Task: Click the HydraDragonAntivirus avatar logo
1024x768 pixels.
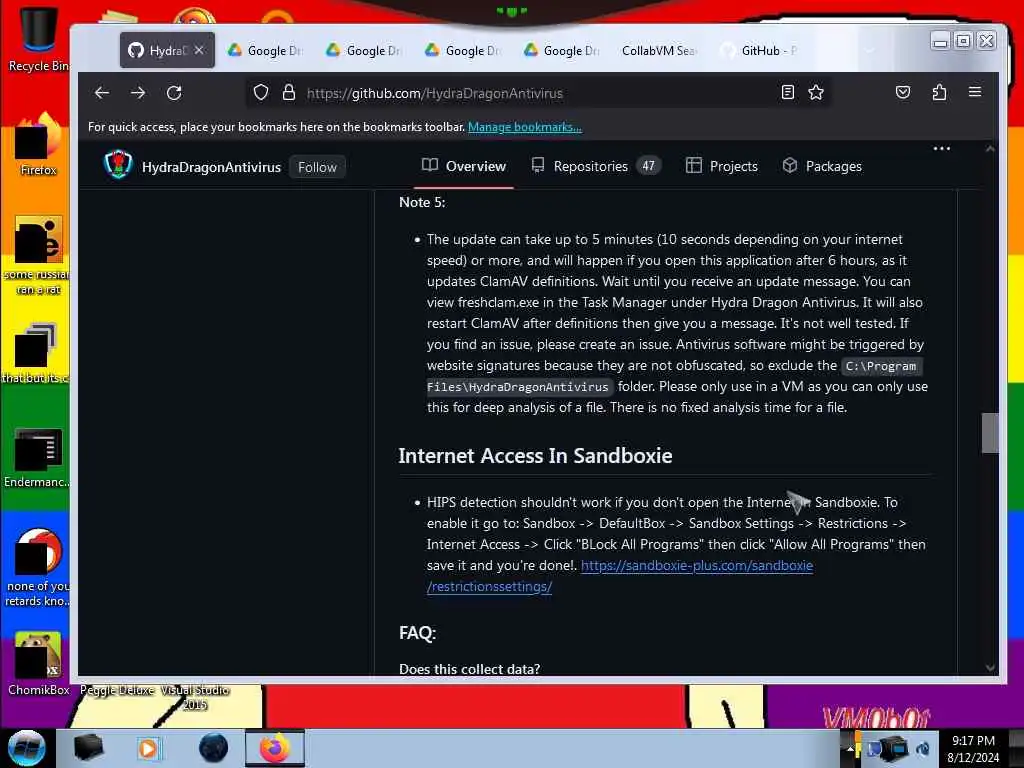Action: pyautogui.click(x=118, y=165)
